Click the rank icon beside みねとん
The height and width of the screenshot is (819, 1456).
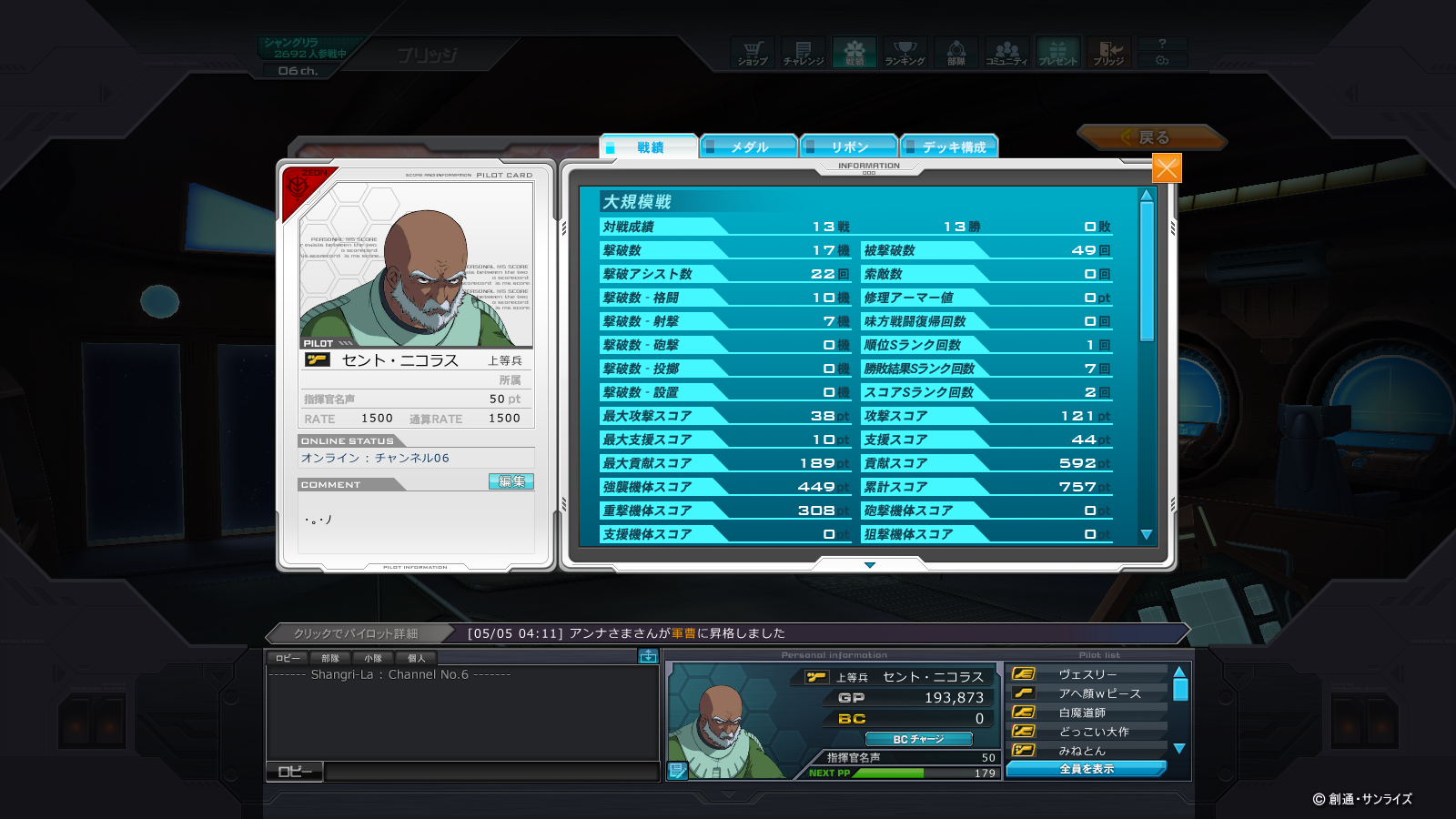[x=1024, y=751]
